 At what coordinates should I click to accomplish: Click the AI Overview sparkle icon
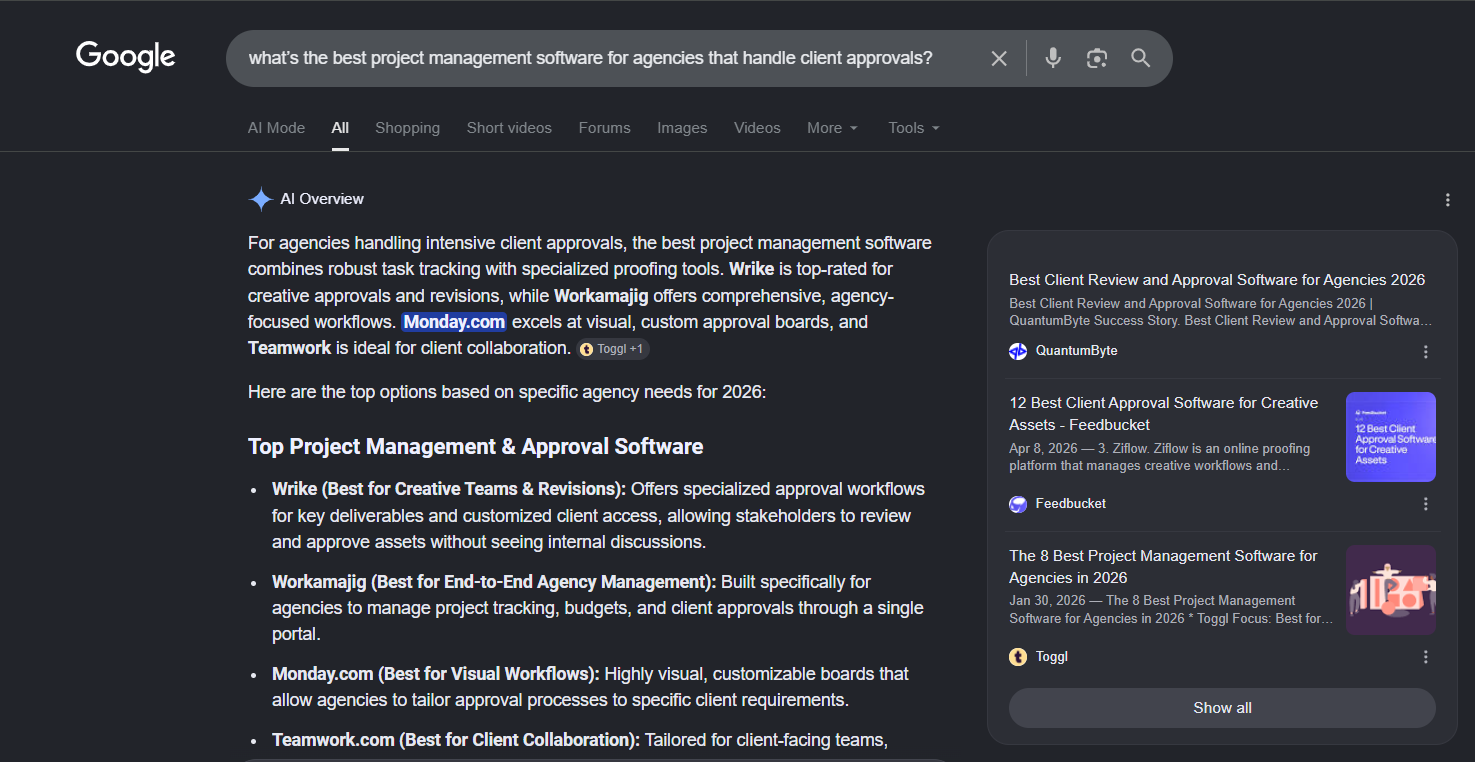[260, 199]
